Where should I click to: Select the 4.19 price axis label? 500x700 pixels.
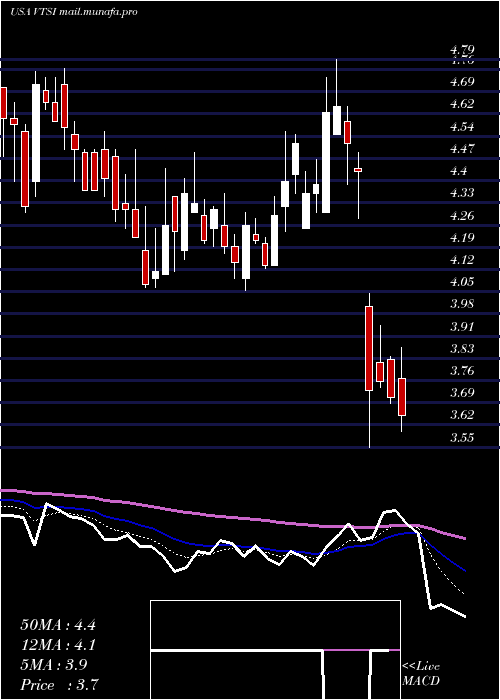462,238
